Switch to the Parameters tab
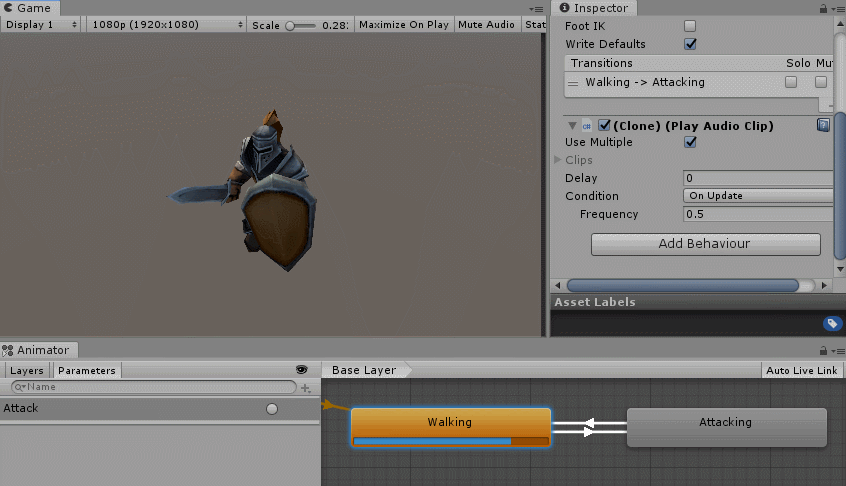Viewport: 846px width, 486px height. pos(87,371)
